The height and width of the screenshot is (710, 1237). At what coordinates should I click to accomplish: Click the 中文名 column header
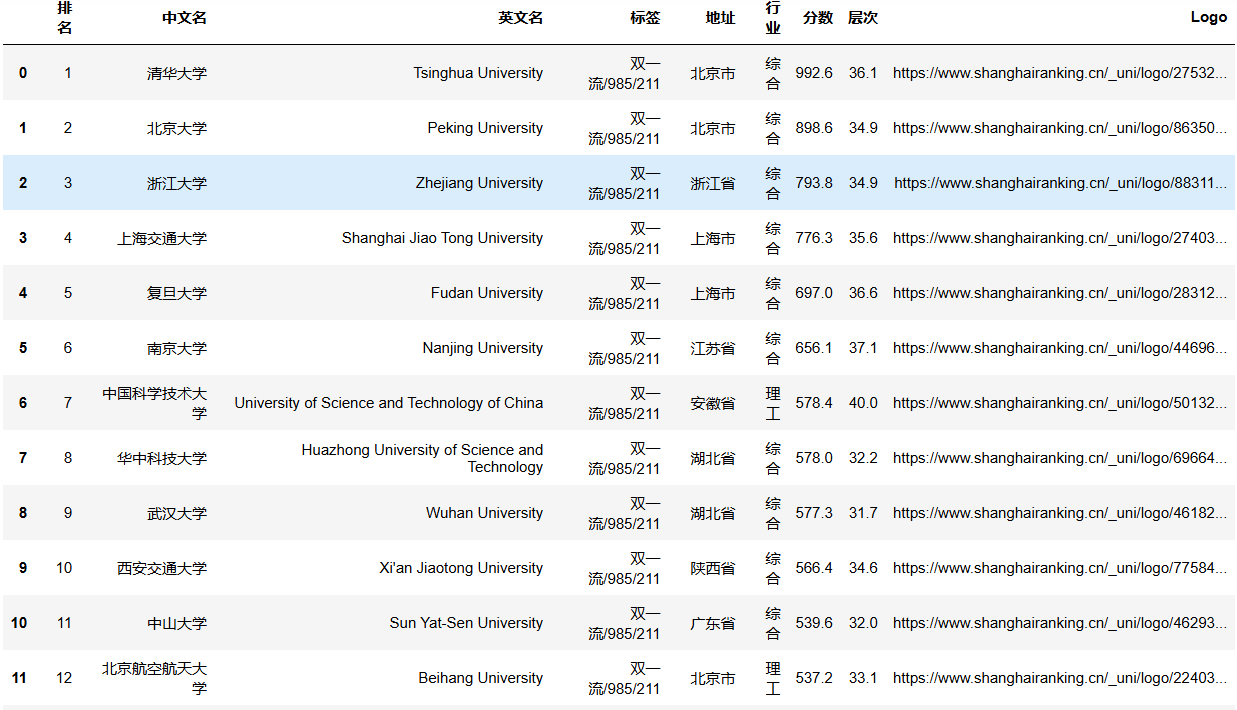pos(184,18)
